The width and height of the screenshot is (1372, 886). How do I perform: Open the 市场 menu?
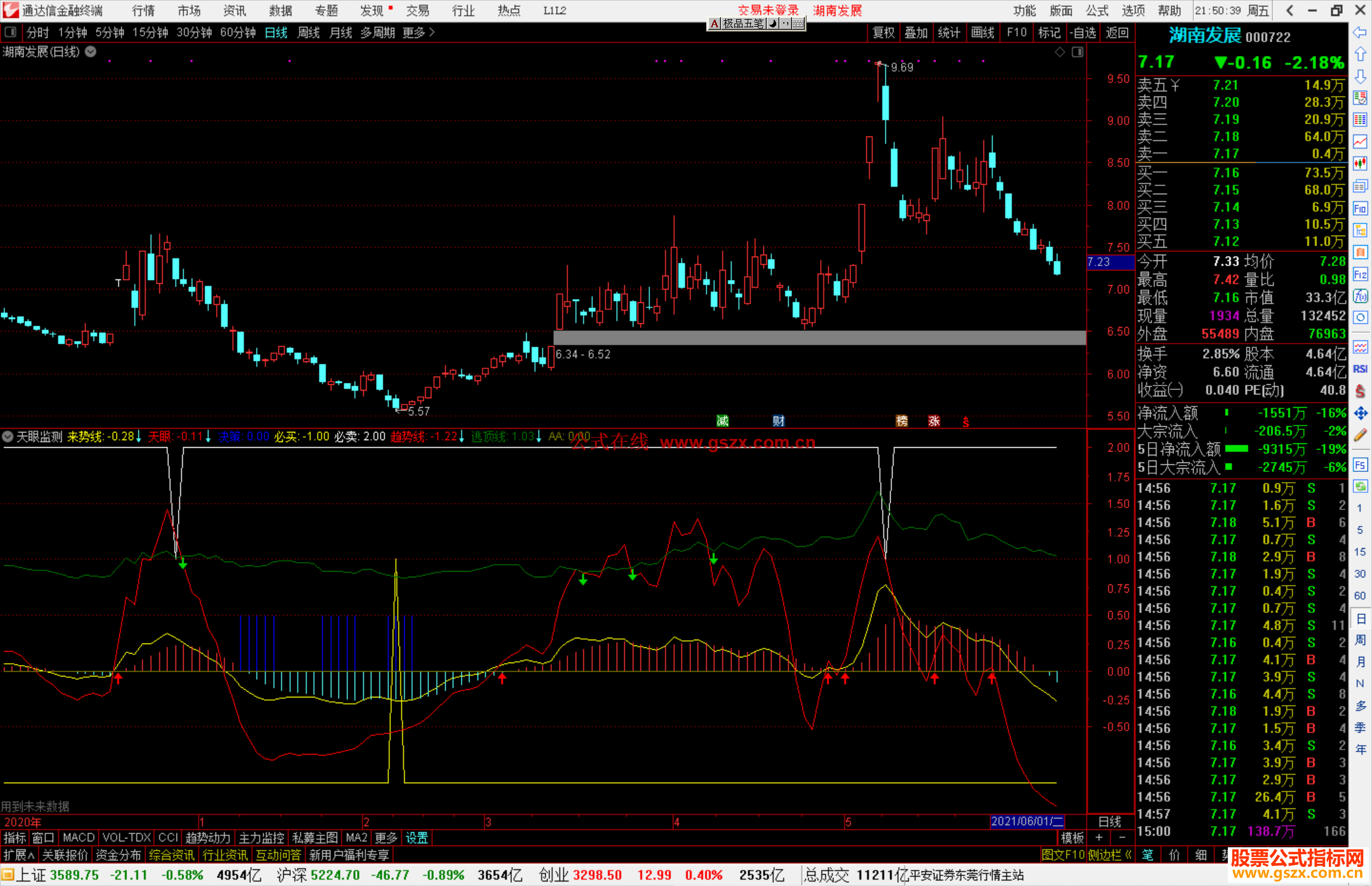click(x=189, y=11)
